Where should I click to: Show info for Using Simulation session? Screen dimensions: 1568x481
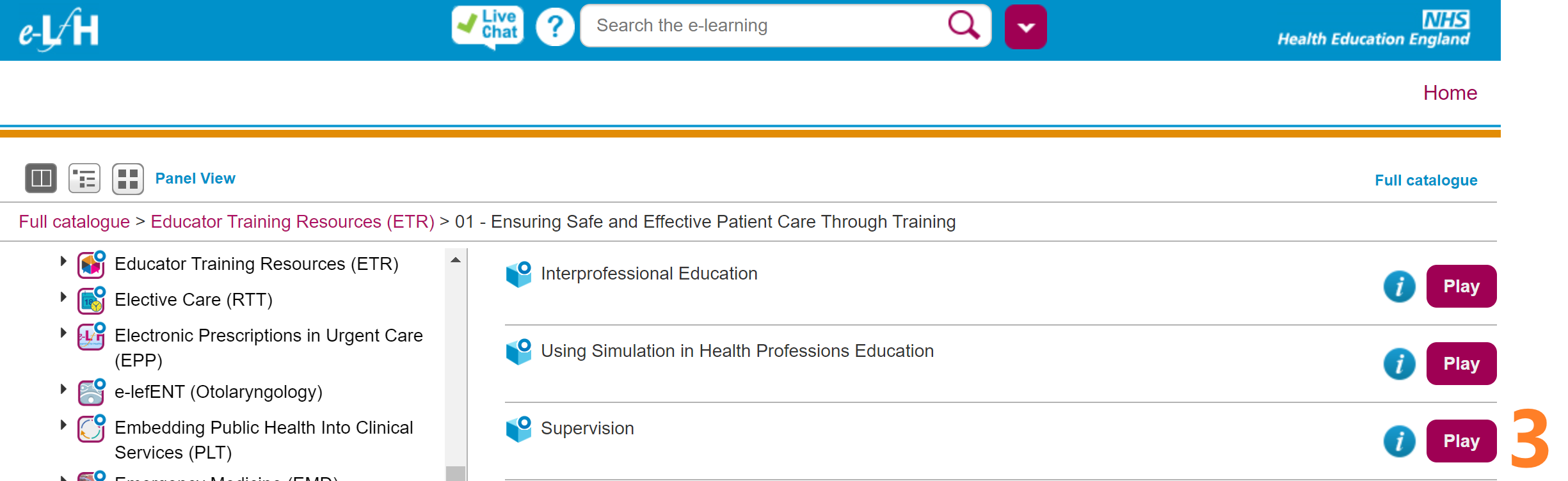(1400, 364)
